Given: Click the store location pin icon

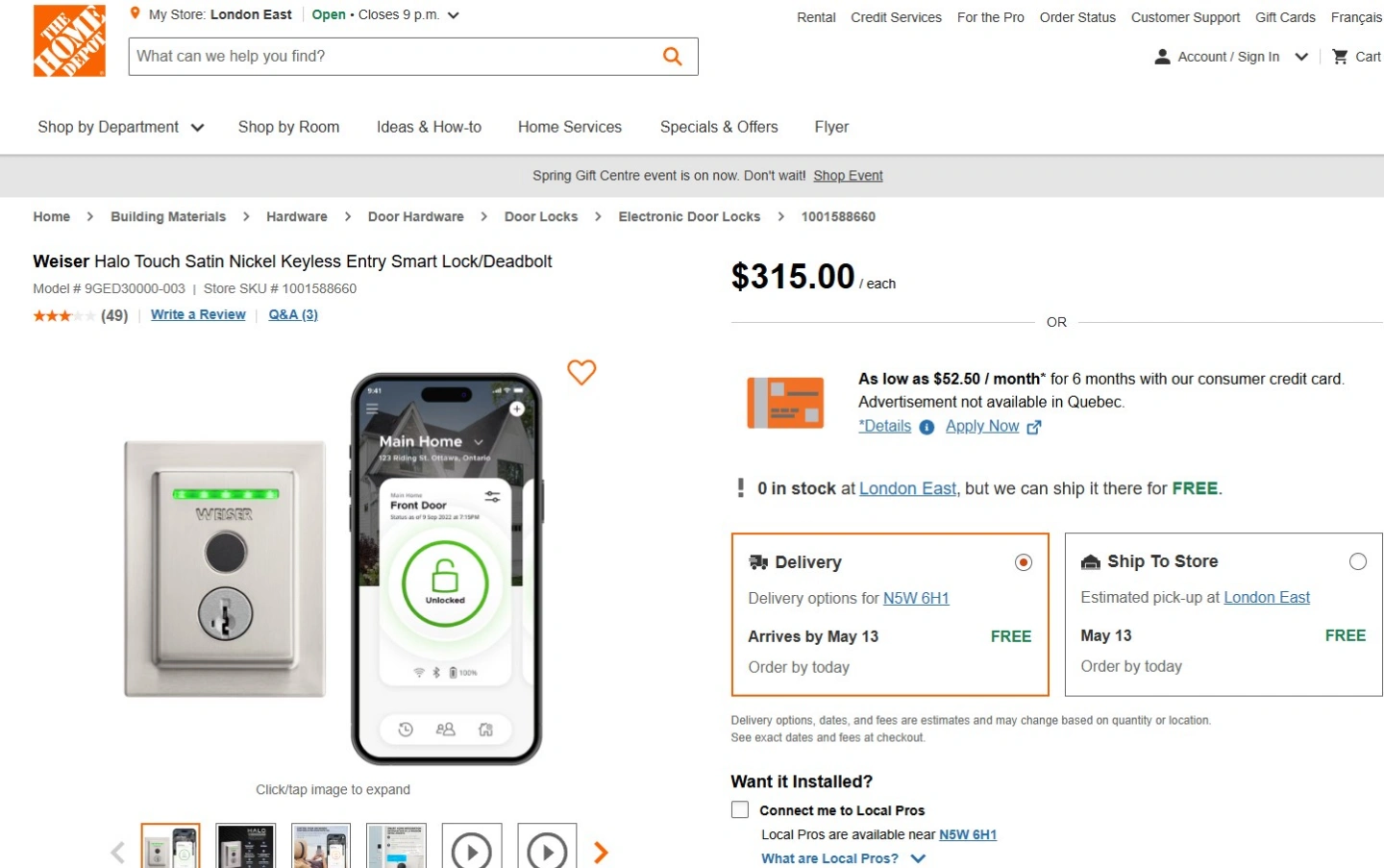Looking at the screenshot, I should click(136, 14).
